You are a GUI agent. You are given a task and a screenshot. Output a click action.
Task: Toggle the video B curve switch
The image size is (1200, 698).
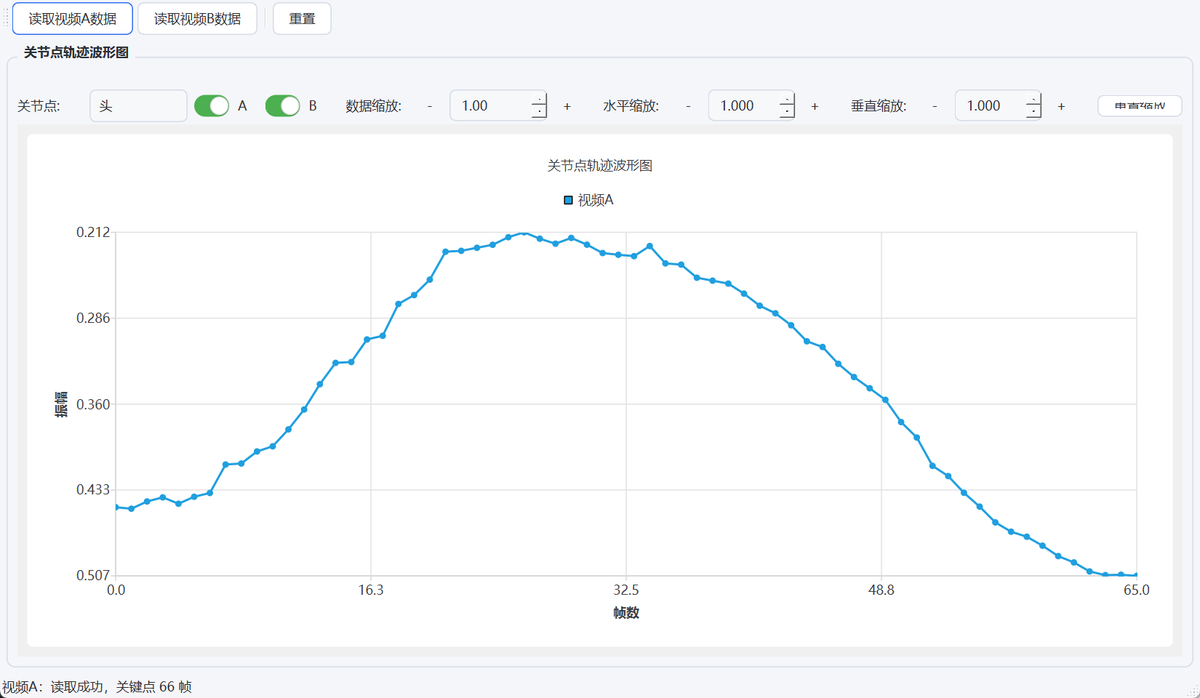(282, 105)
